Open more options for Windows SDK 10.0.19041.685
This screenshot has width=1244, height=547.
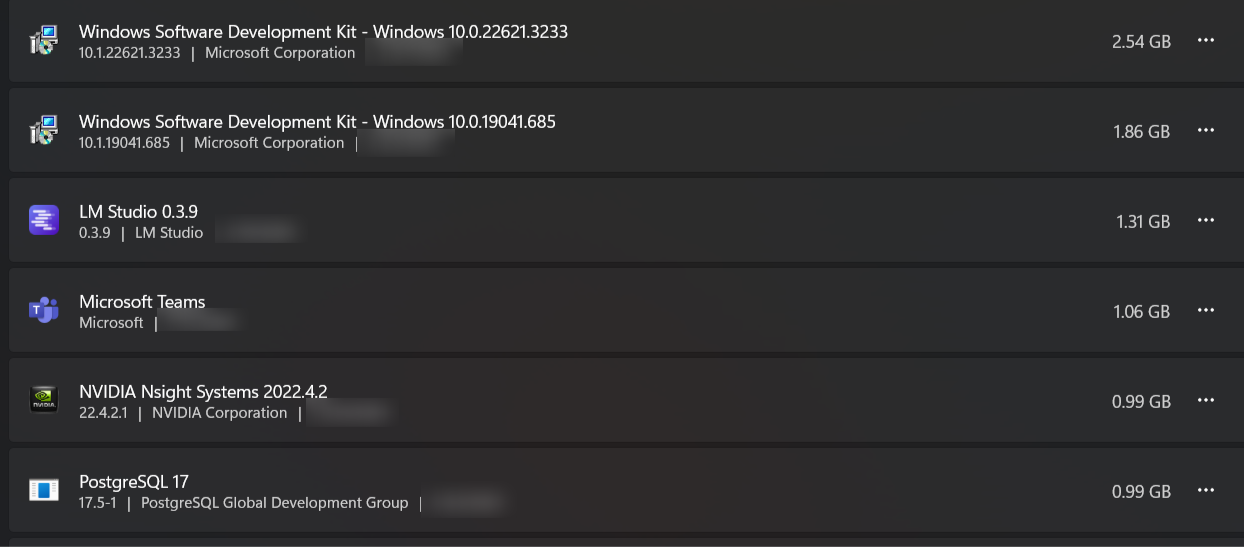[1205, 131]
